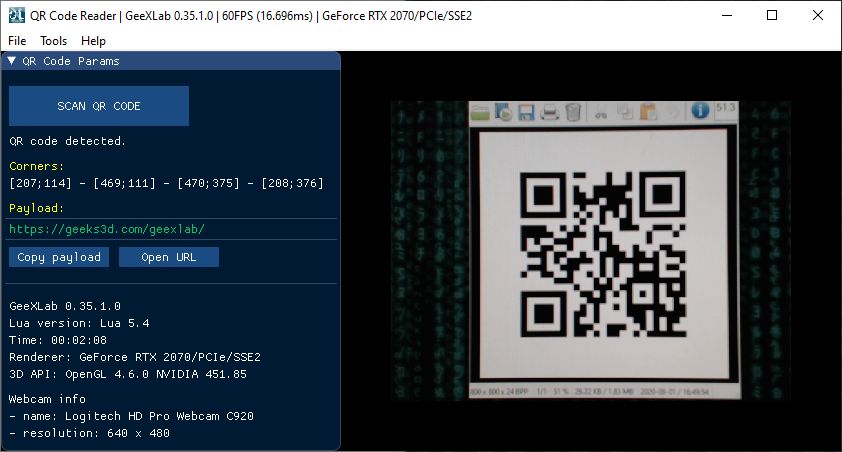Open the Help menu

[x=93, y=41]
